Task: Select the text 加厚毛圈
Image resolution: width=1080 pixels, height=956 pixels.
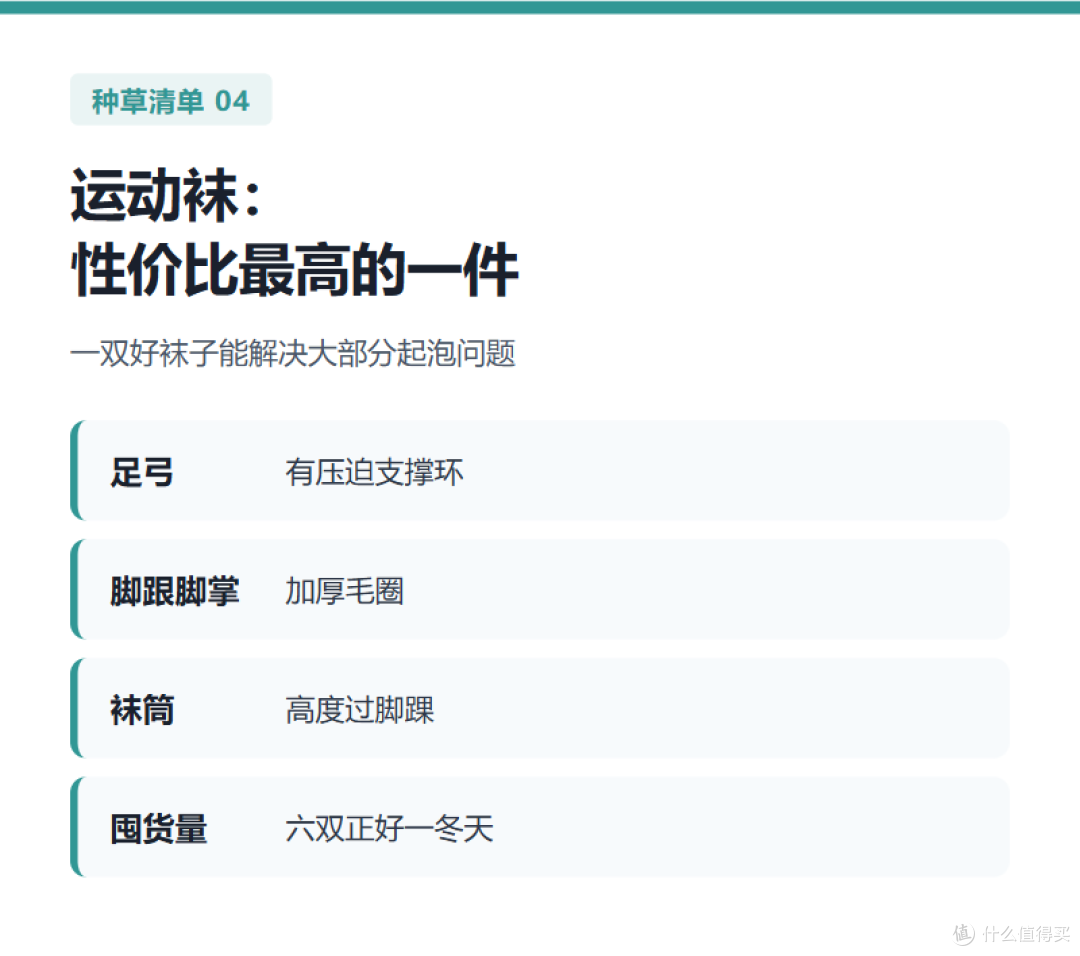Action: [x=344, y=591]
